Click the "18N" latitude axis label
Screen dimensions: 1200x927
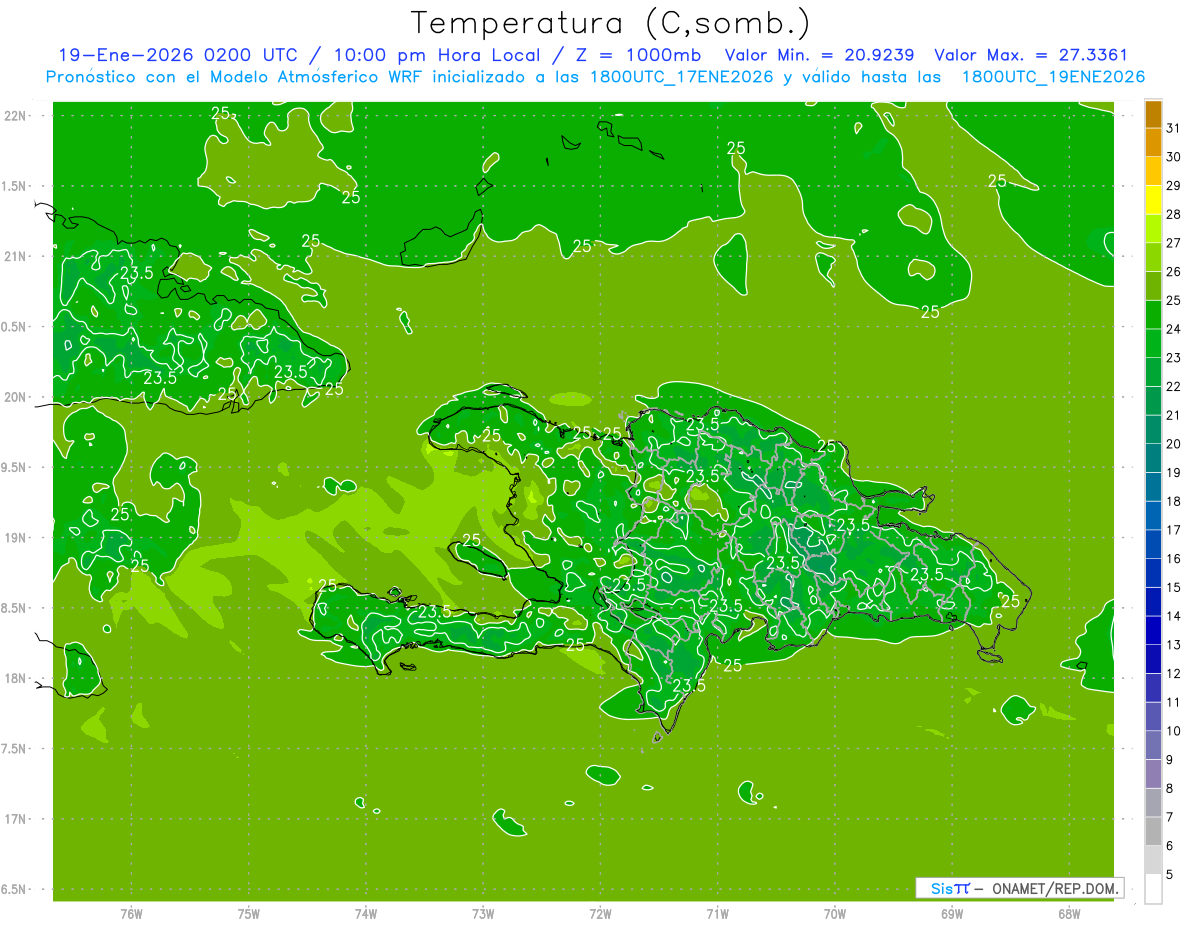[x=16, y=678]
